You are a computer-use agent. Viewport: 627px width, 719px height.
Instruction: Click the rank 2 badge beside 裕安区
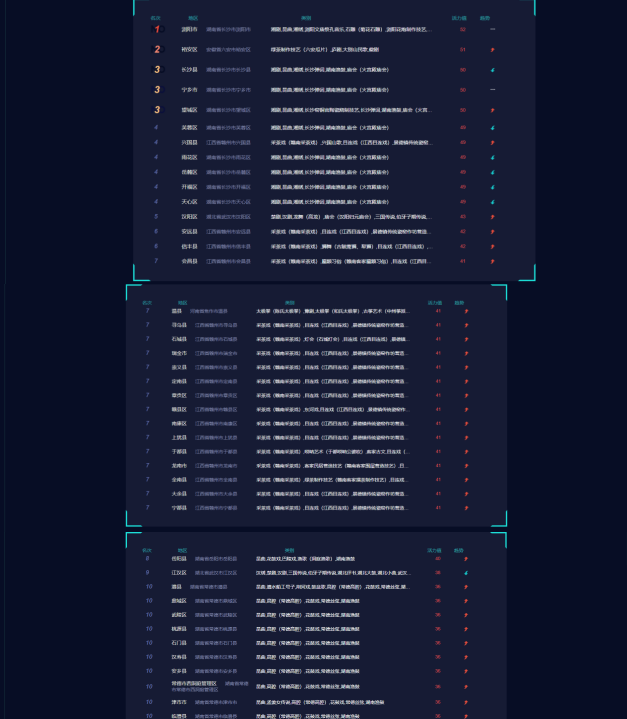[x=156, y=49]
